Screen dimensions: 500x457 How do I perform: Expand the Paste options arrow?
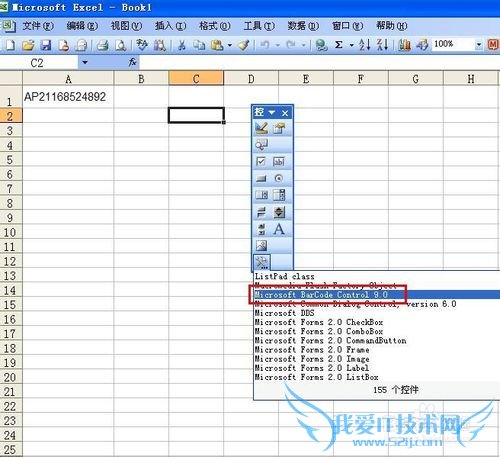tap(230, 45)
